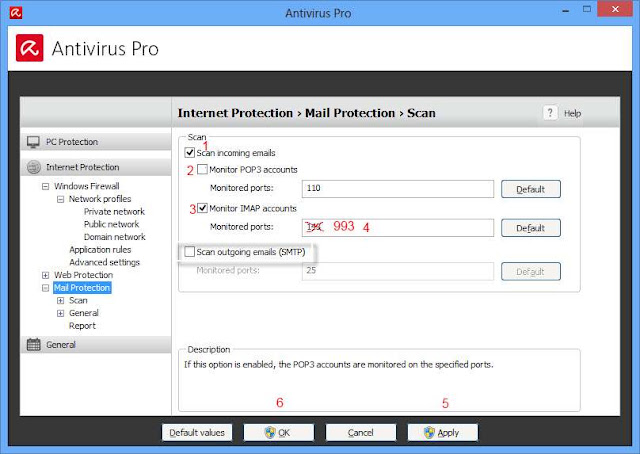Click the Internet Protection globe icon
This screenshot has width=640, height=454.
[33, 167]
